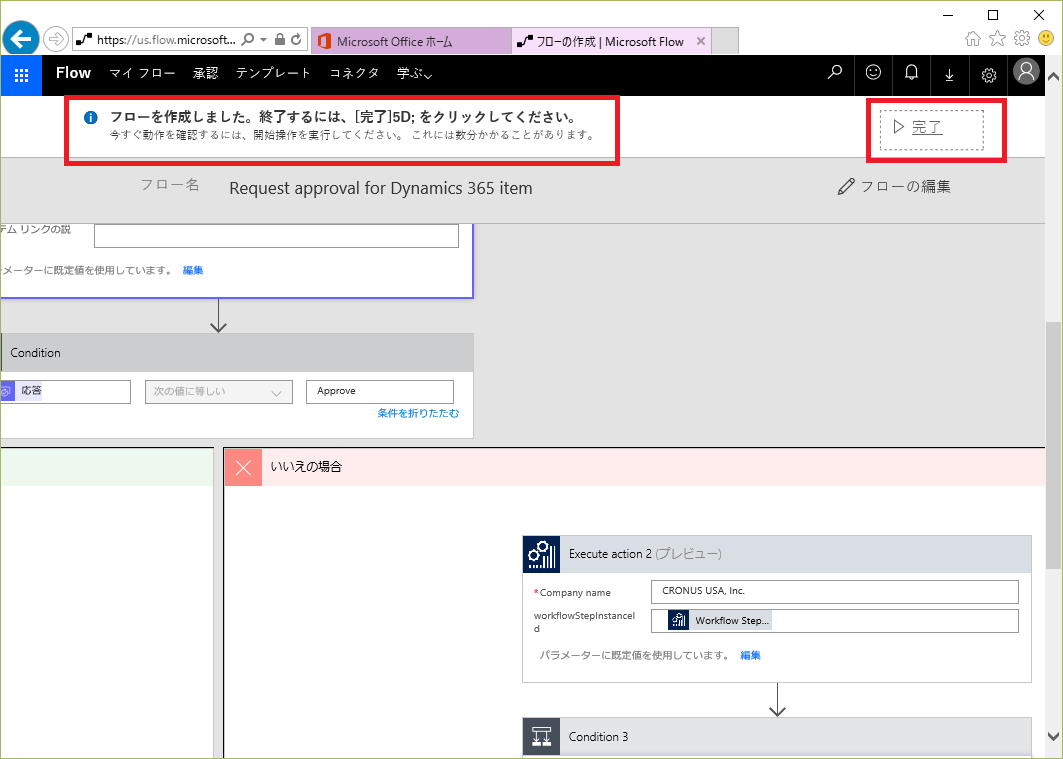Open the 承認 menu item
Viewport: 1063px width, 759px height.
205,73
